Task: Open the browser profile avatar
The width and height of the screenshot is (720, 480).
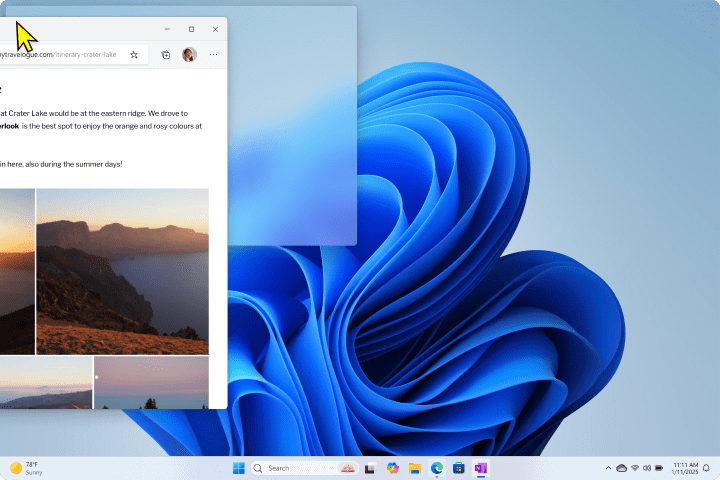Action: click(190, 55)
